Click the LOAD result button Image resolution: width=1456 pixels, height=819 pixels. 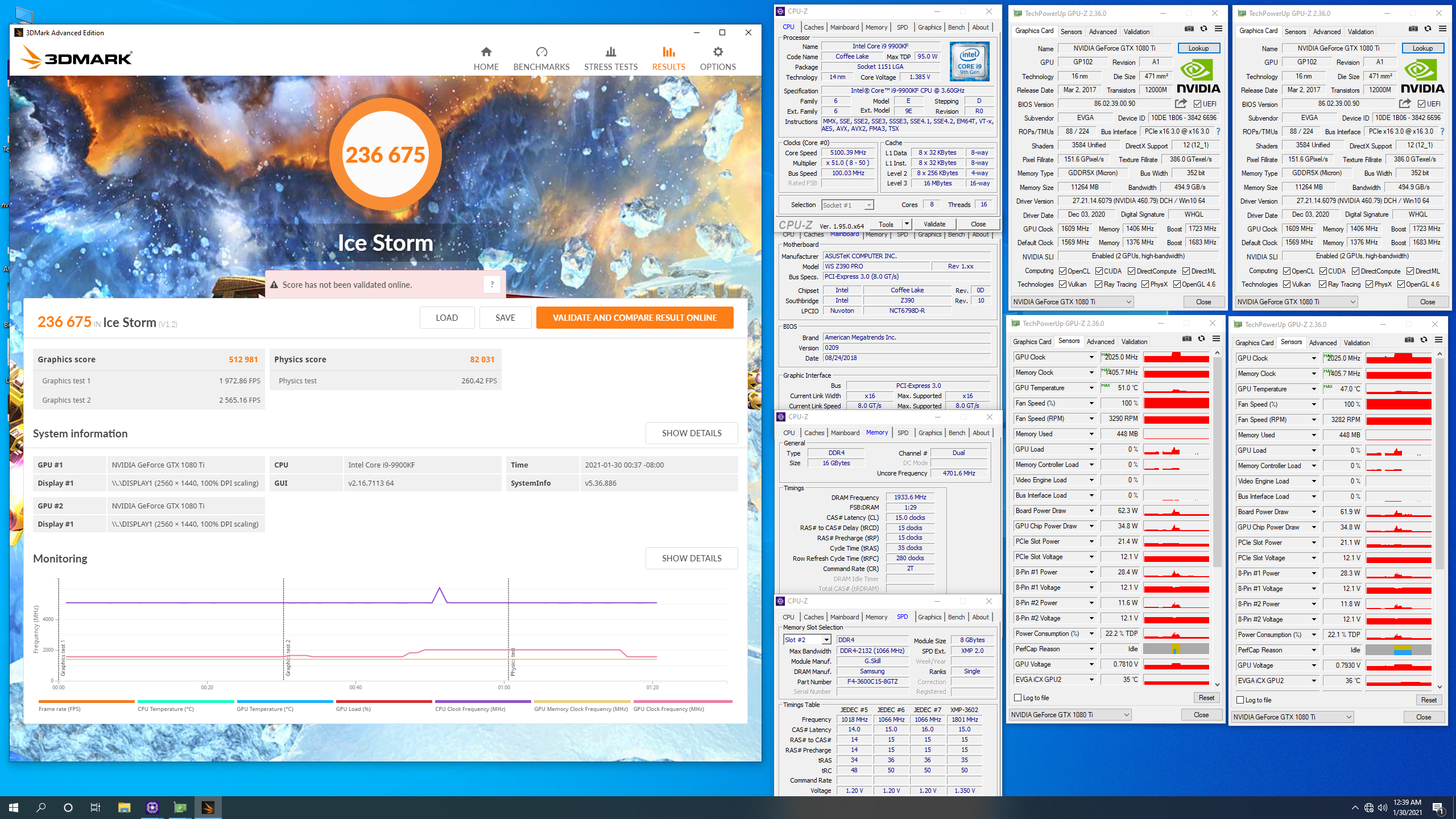click(447, 317)
